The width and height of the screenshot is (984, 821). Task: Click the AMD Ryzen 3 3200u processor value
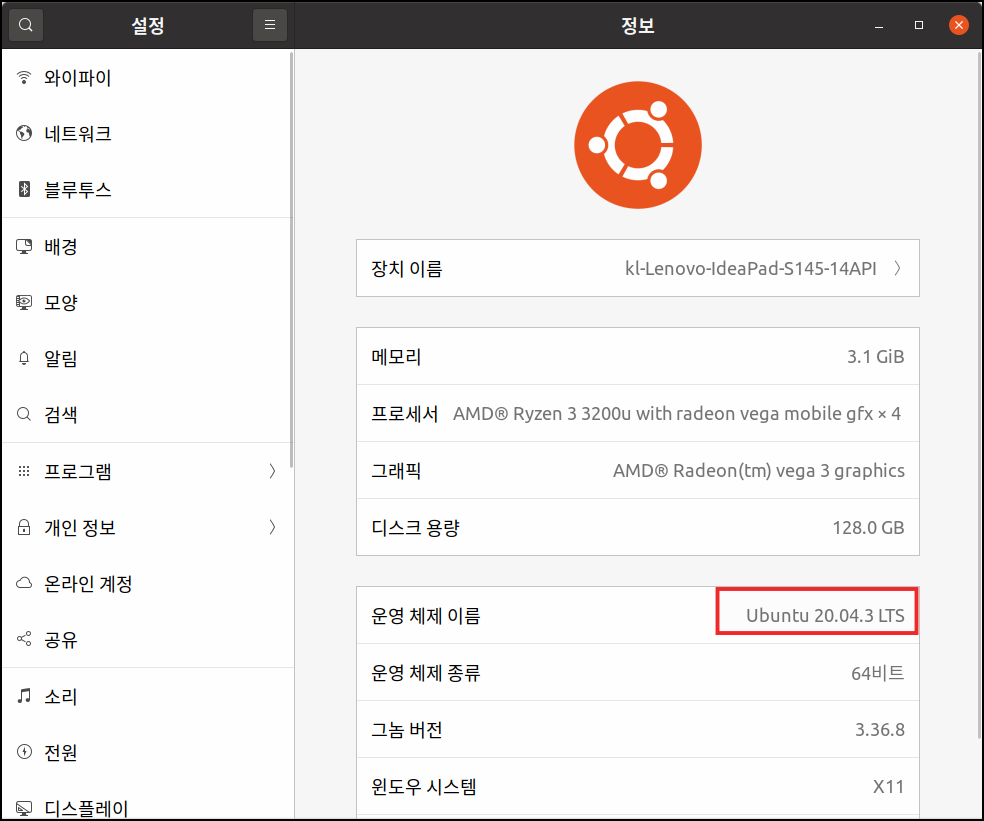point(676,414)
